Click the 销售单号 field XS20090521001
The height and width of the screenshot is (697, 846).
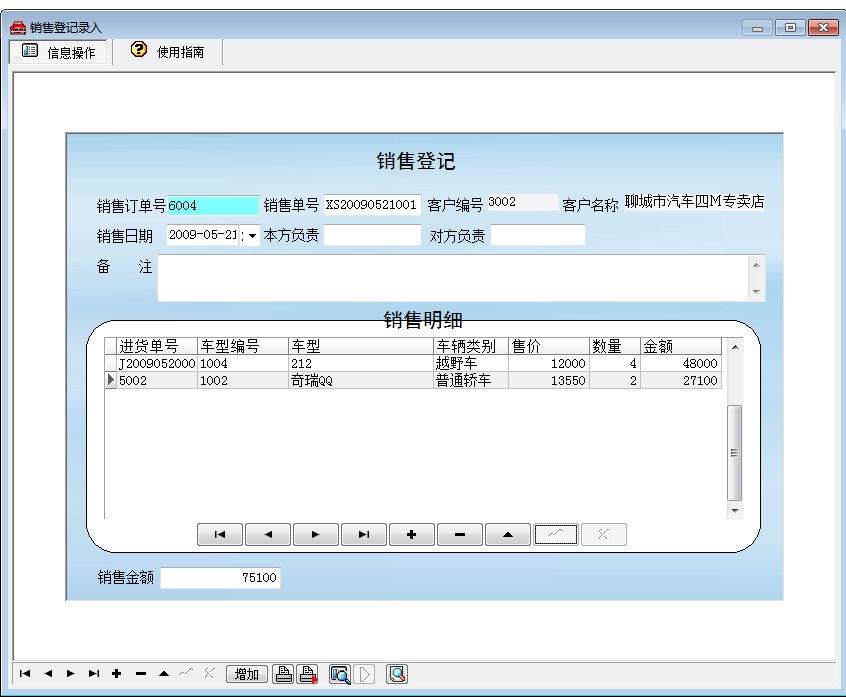pos(372,205)
